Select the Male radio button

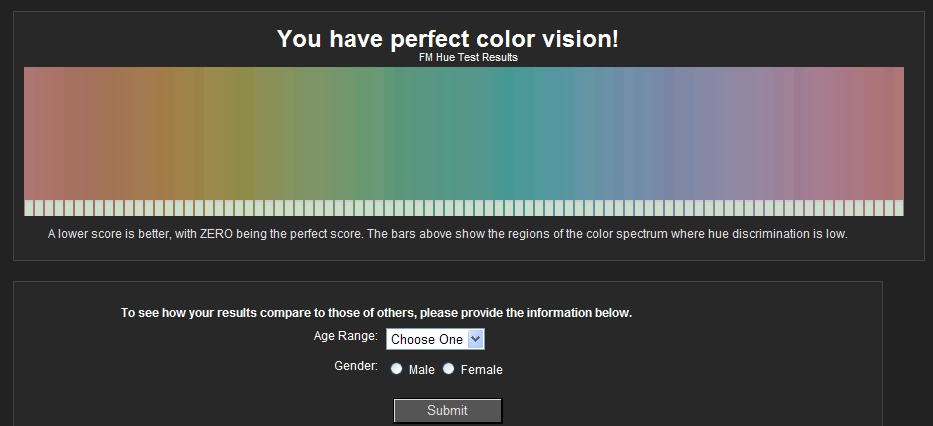coord(396,369)
